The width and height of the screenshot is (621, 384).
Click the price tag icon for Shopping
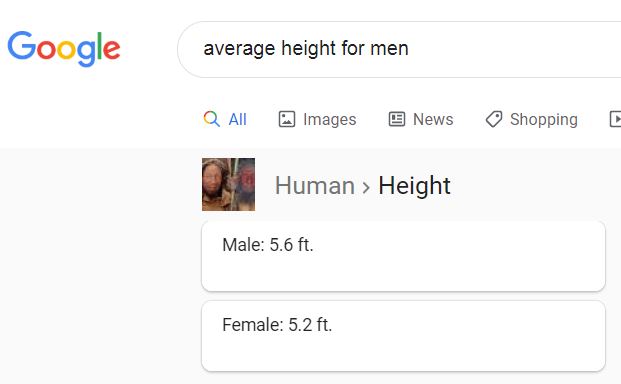point(493,119)
